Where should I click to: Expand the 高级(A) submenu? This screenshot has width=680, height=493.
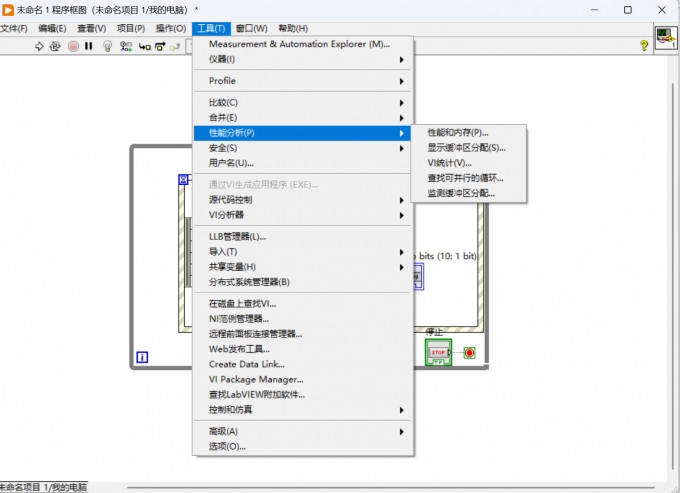coord(303,432)
